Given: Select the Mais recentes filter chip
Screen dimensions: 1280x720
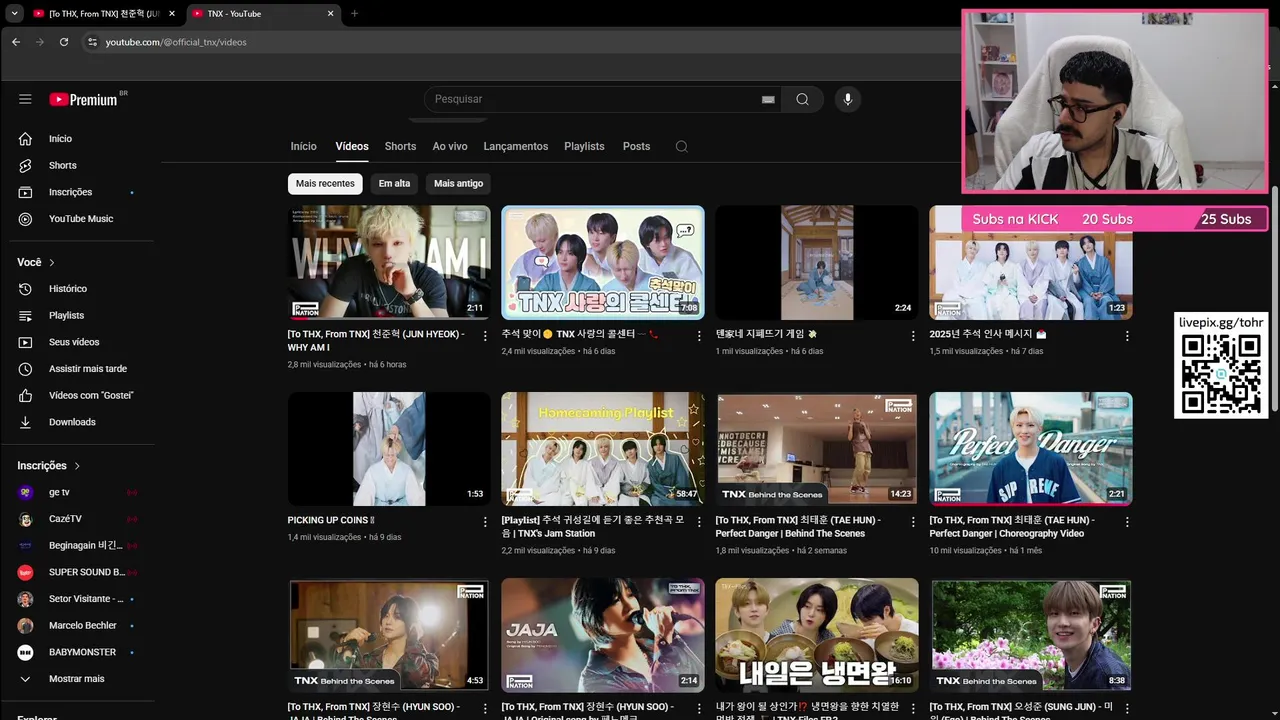Looking at the screenshot, I should [x=325, y=184].
